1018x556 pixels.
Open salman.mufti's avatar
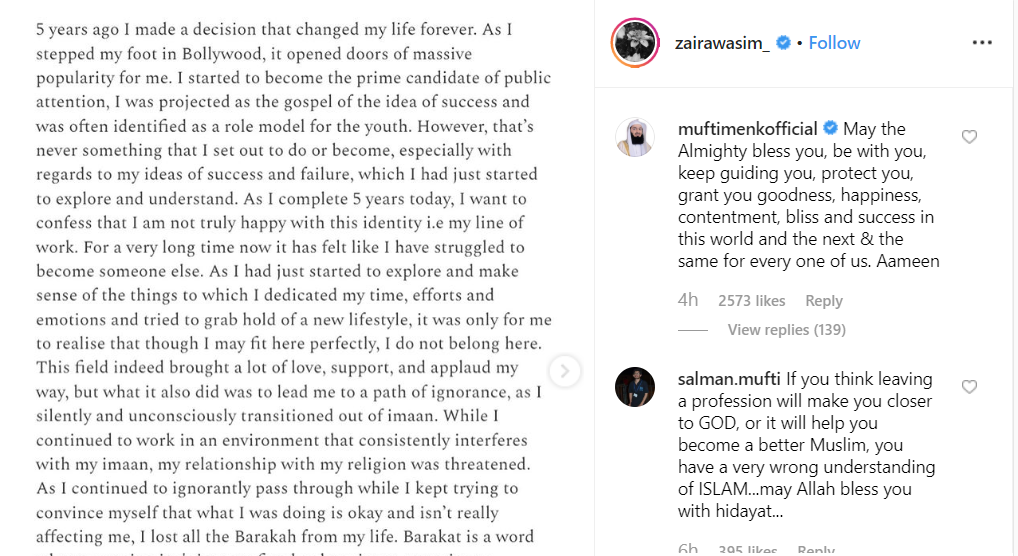tap(635, 387)
